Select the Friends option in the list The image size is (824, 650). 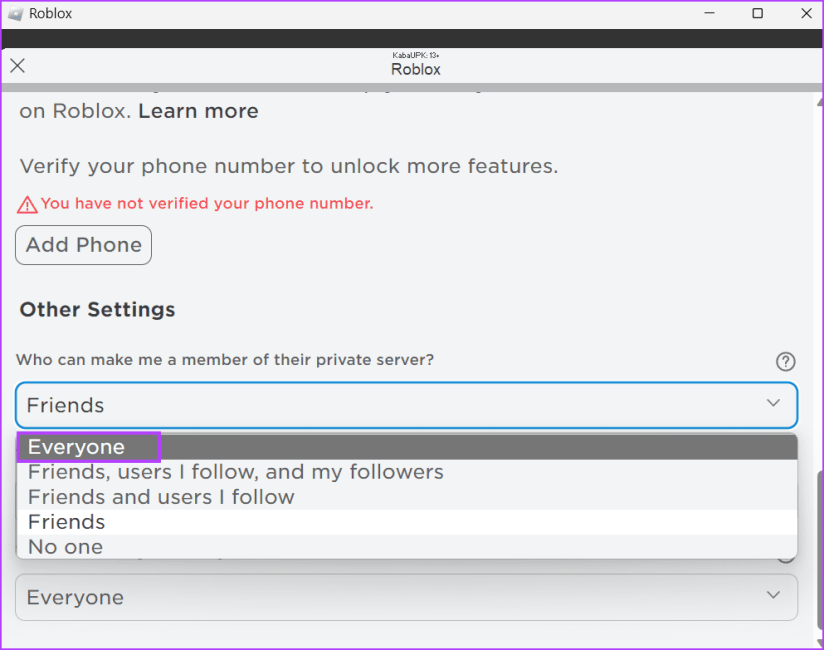[x=66, y=522]
